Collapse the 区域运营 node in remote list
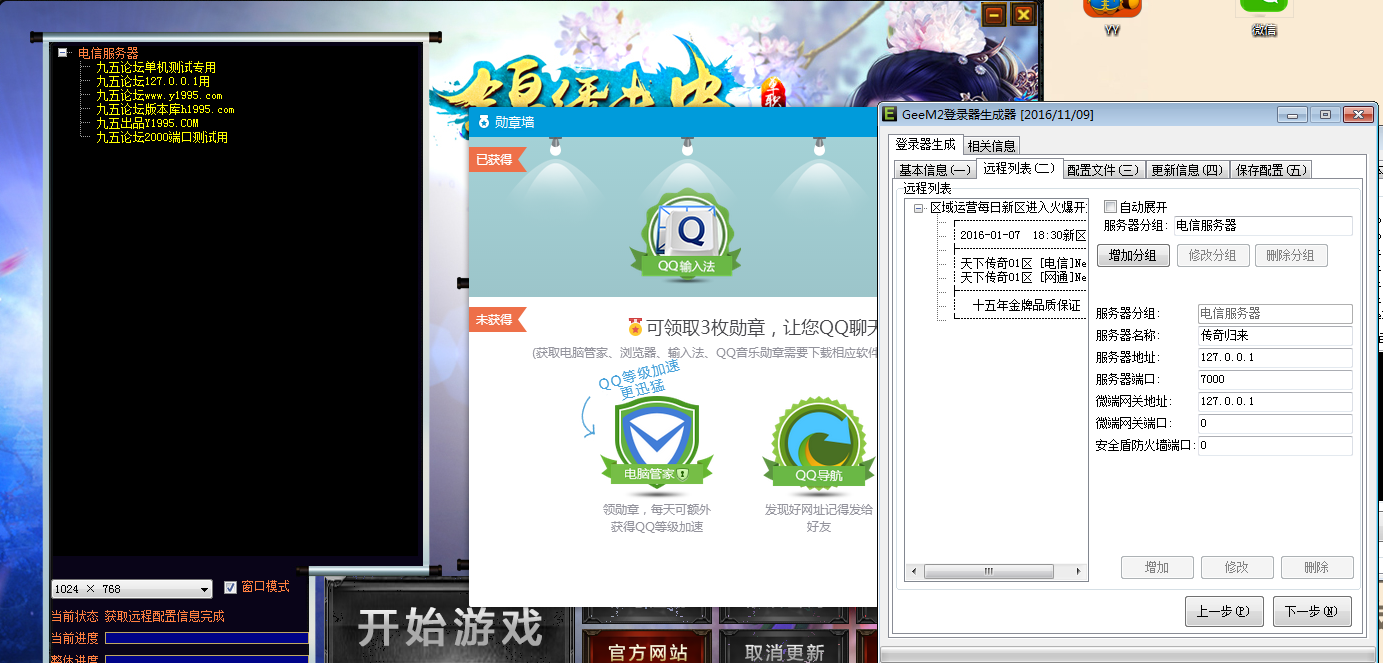This screenshot has height=663, width=1383. (918, 208)
